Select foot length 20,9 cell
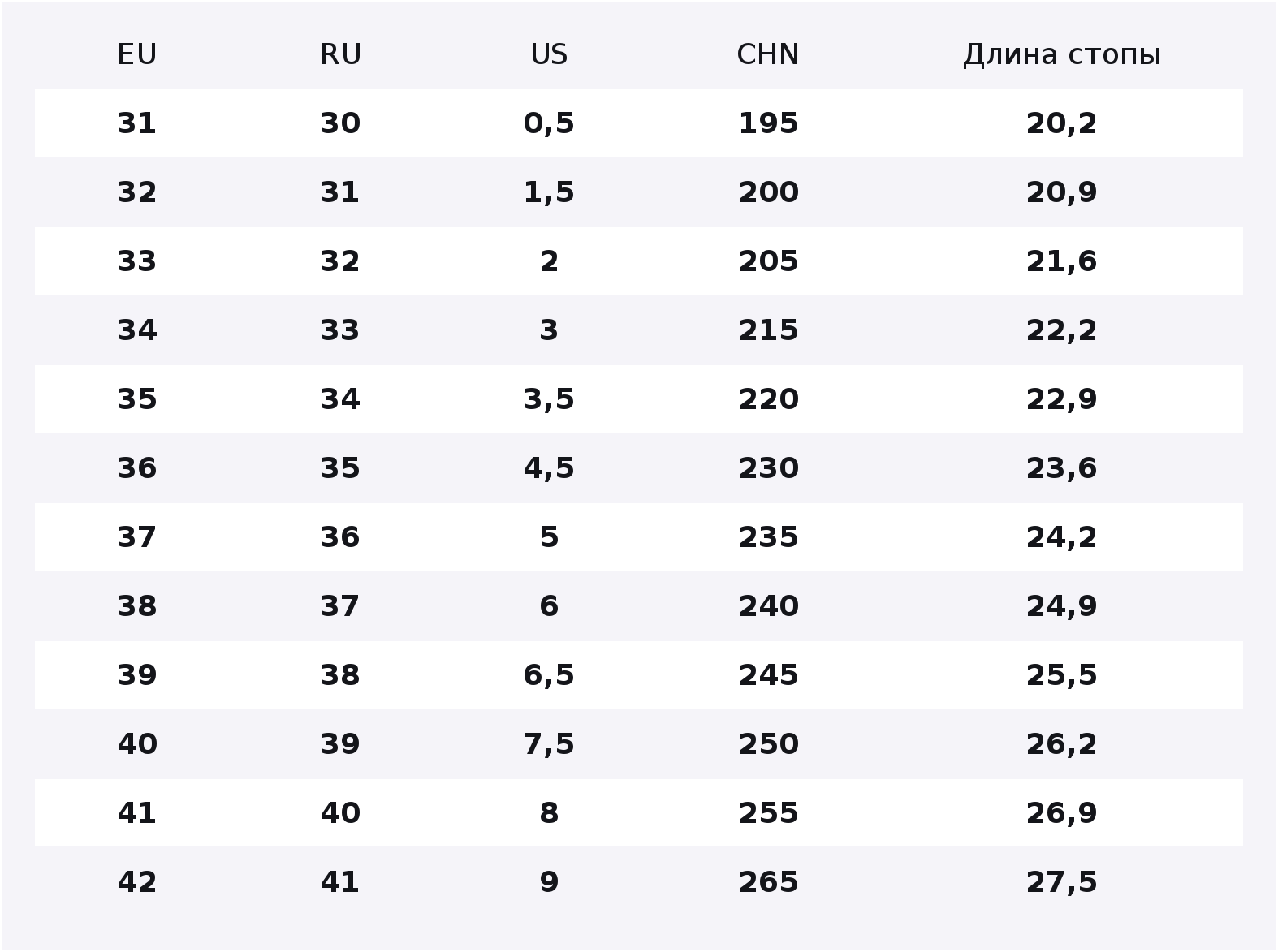 (1061, 192)
